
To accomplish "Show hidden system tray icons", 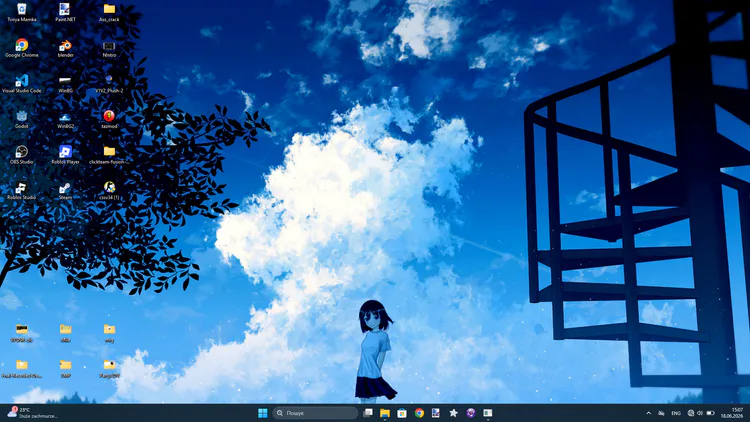I will pos(649,413).
